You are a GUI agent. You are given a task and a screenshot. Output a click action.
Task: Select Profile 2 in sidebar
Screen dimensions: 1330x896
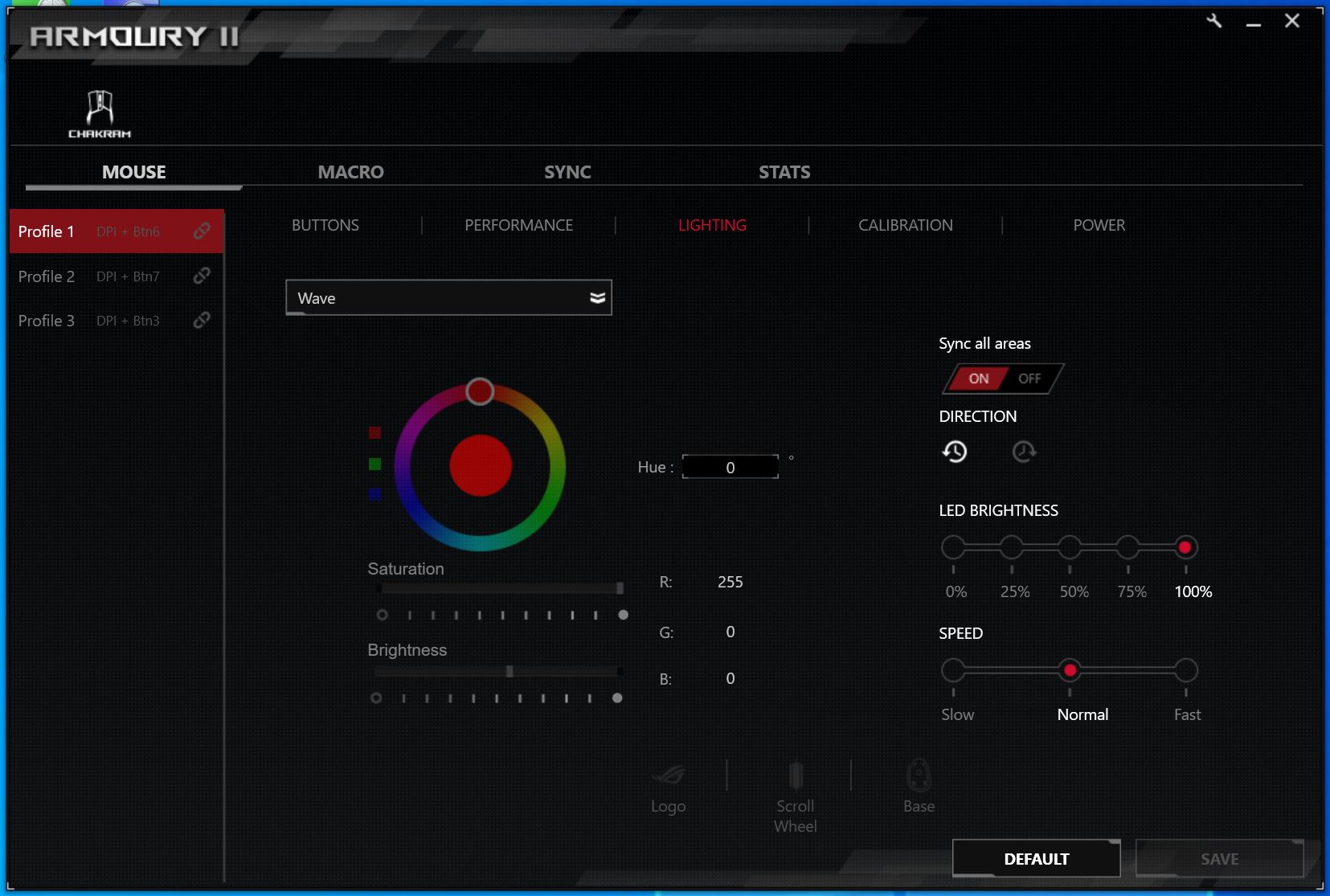47,276
